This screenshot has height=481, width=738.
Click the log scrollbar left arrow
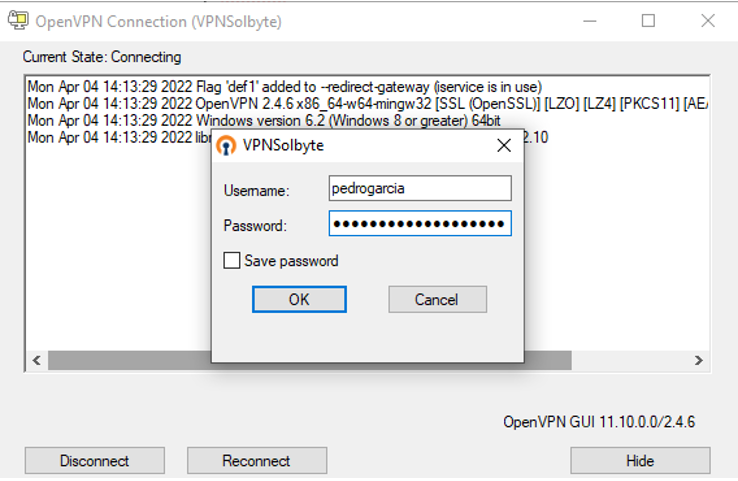click(37, 361)
